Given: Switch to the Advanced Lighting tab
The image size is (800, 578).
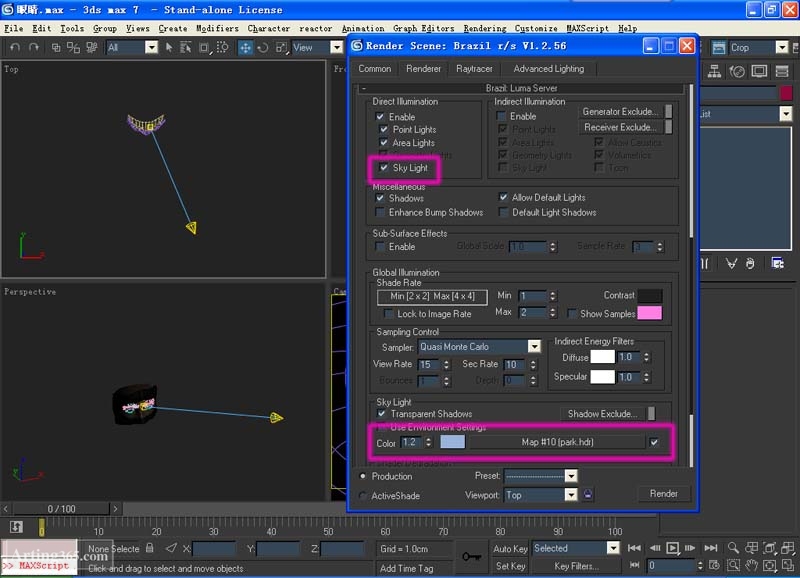Looking at the screenshot, I should tap(548, 69).
